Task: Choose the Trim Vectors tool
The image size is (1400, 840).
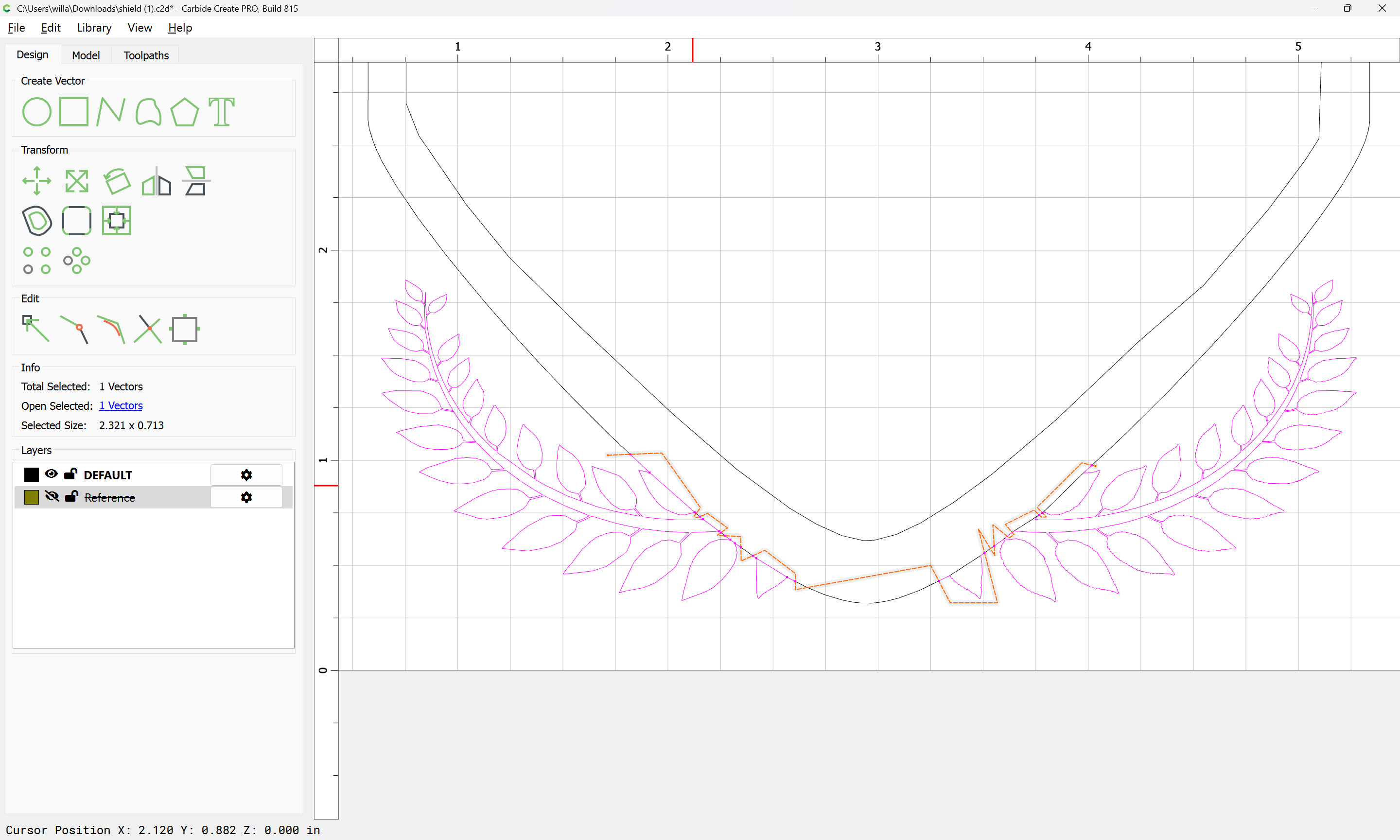Action: tap(148, 329)
